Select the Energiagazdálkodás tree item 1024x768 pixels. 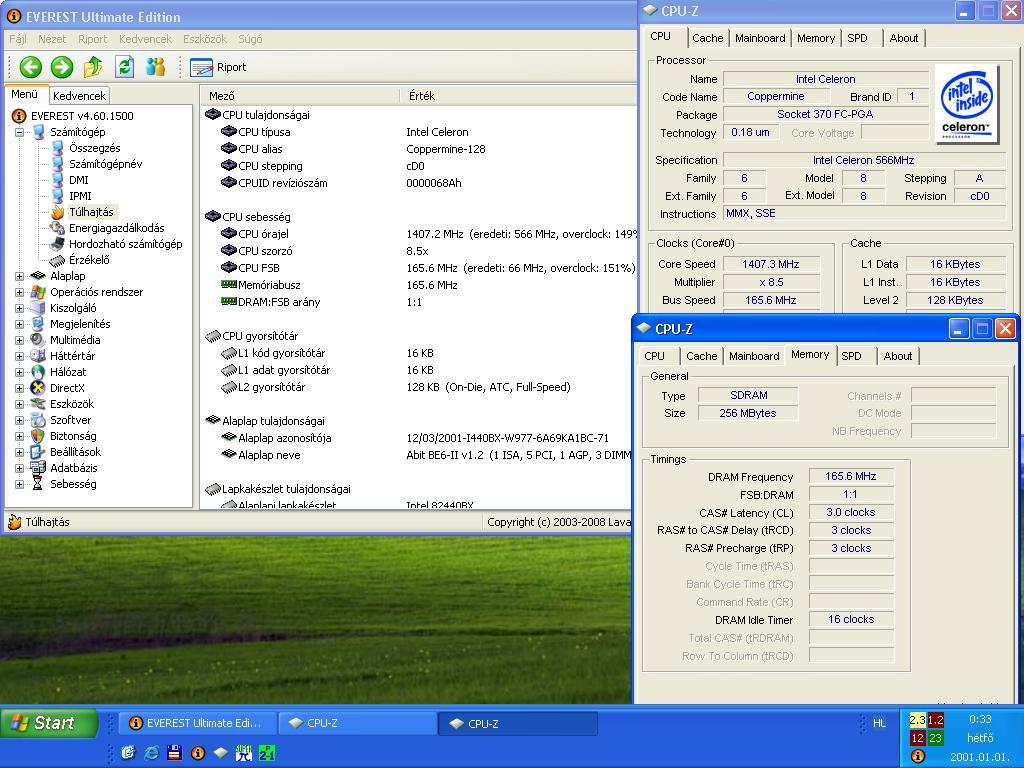tap(116, 228)
